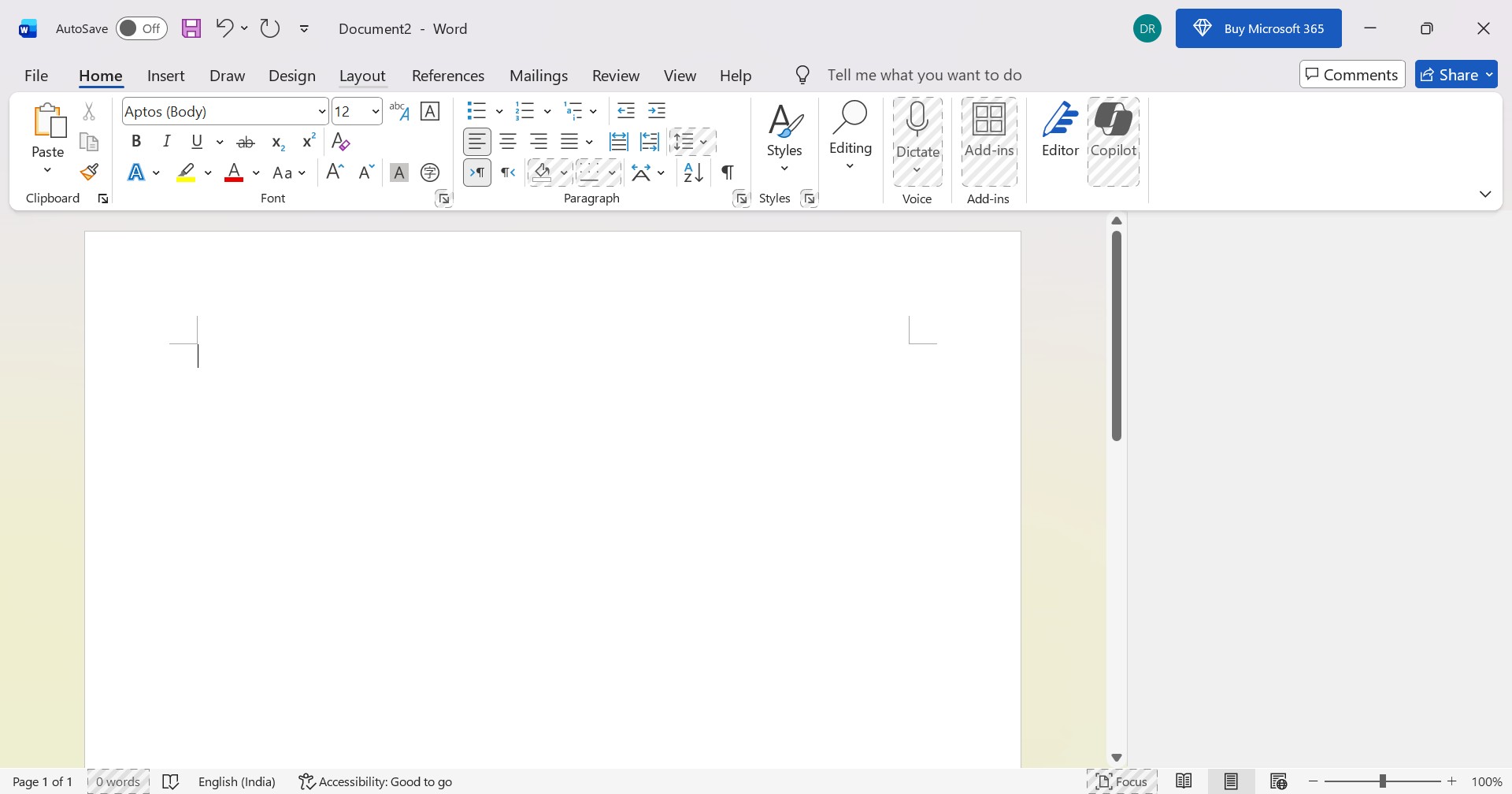Click the Increase Indent icon
Viewport: 1512px width, 794px height.
(657, 111)
